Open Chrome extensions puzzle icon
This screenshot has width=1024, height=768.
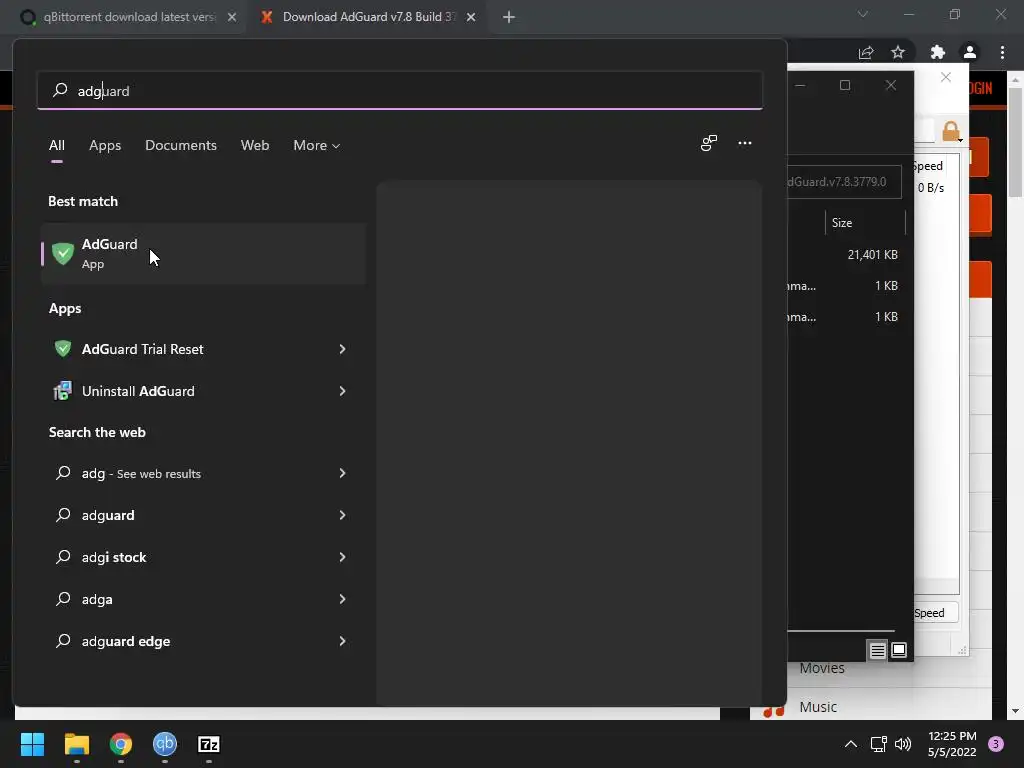938,52
